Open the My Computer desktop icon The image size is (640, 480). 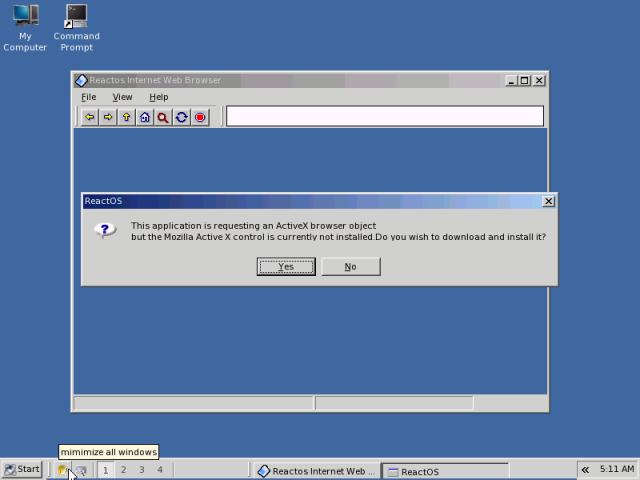(x=25, y=27)
